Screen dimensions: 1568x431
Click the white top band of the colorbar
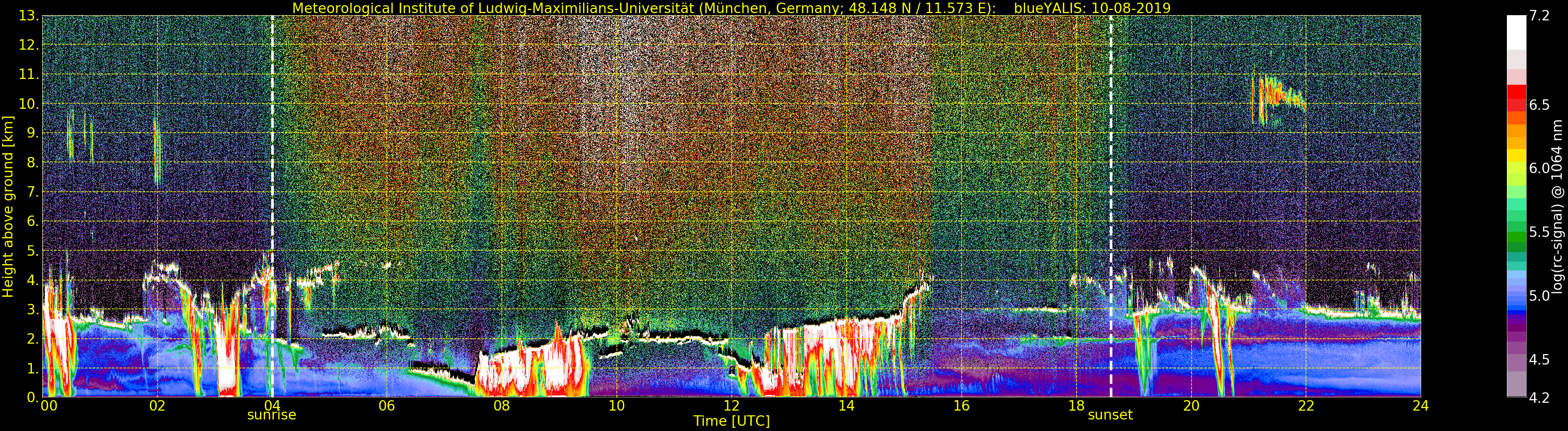click(x=1516, y=32)
